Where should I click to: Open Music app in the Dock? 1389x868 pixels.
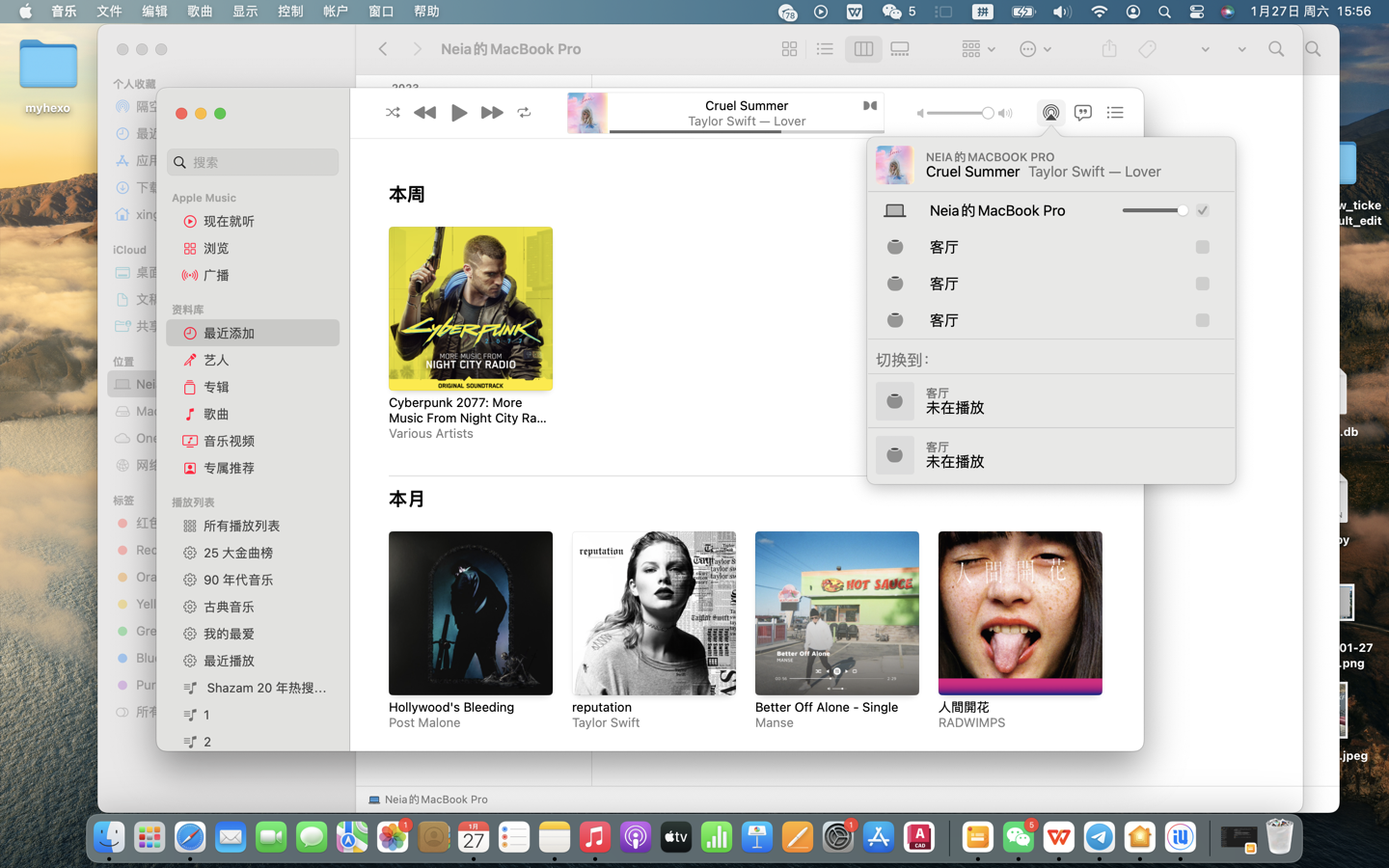pyautogui.click(x=595, y=837)
